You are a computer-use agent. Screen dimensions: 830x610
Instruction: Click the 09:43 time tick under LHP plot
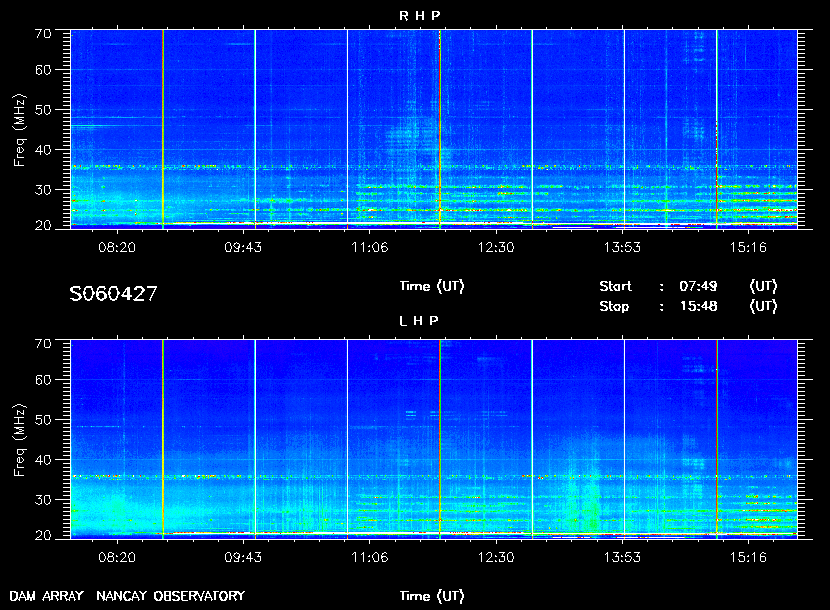[x=243, y=557]
